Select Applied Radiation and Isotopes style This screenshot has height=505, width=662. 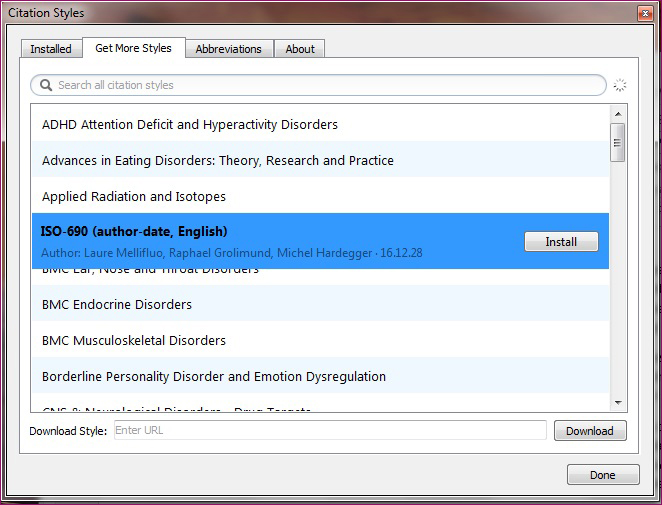(x=134, y=197)
